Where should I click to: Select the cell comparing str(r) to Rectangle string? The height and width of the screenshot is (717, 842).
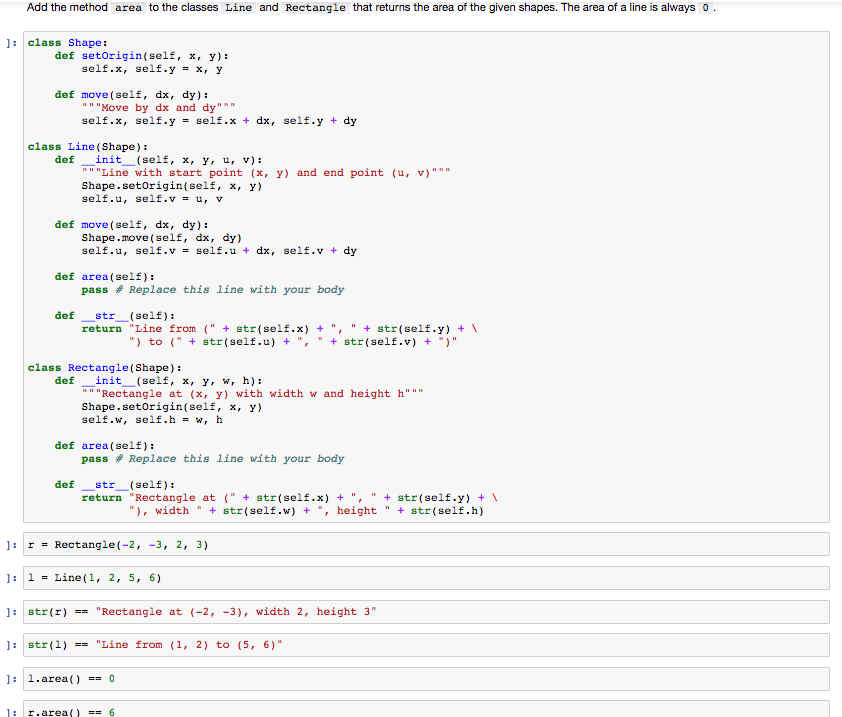[426, 612]
